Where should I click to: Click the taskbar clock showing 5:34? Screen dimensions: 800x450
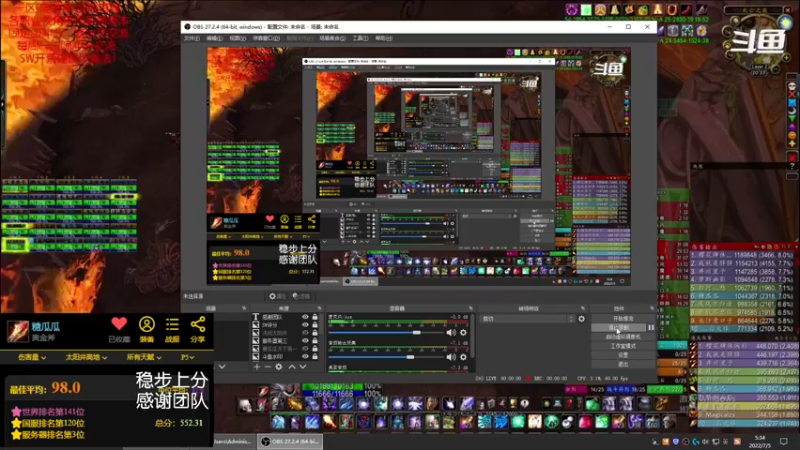pos(760,441)
